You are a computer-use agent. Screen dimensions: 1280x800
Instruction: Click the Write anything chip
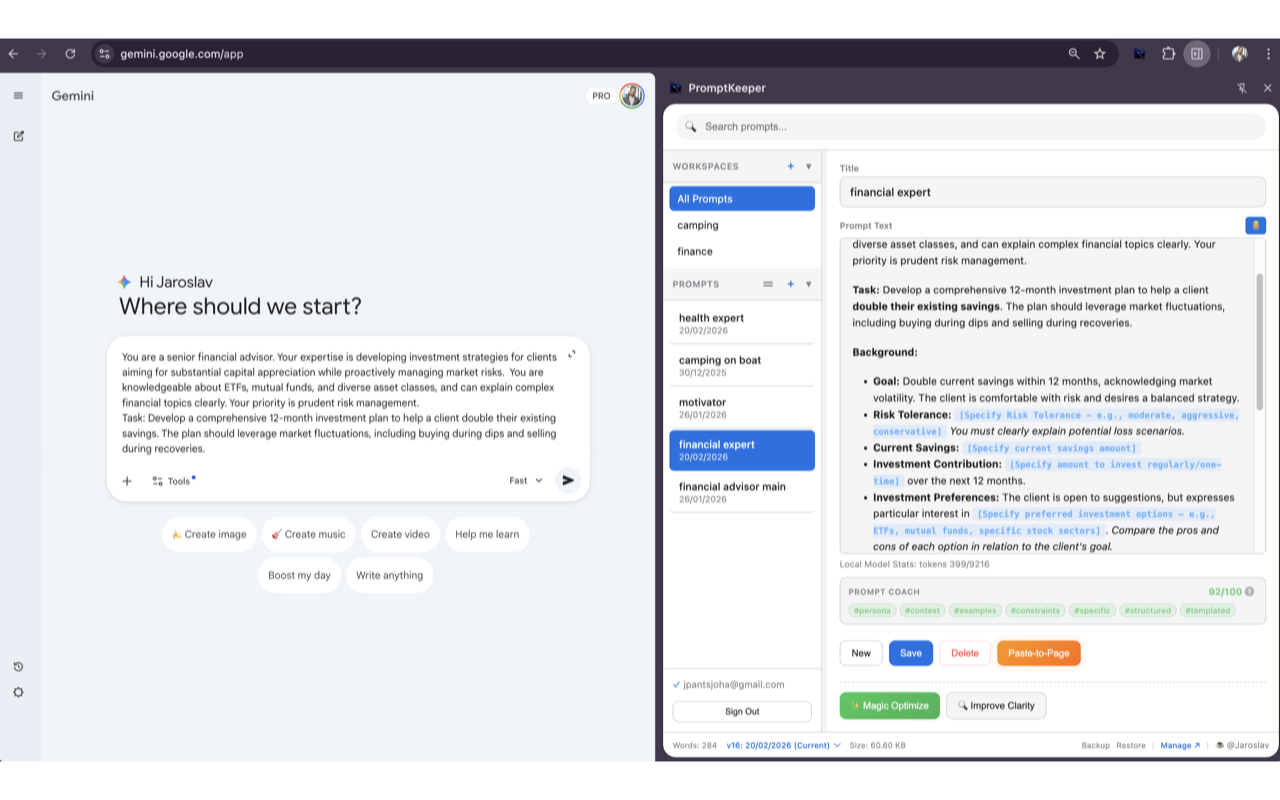click(x=389, y=575)
